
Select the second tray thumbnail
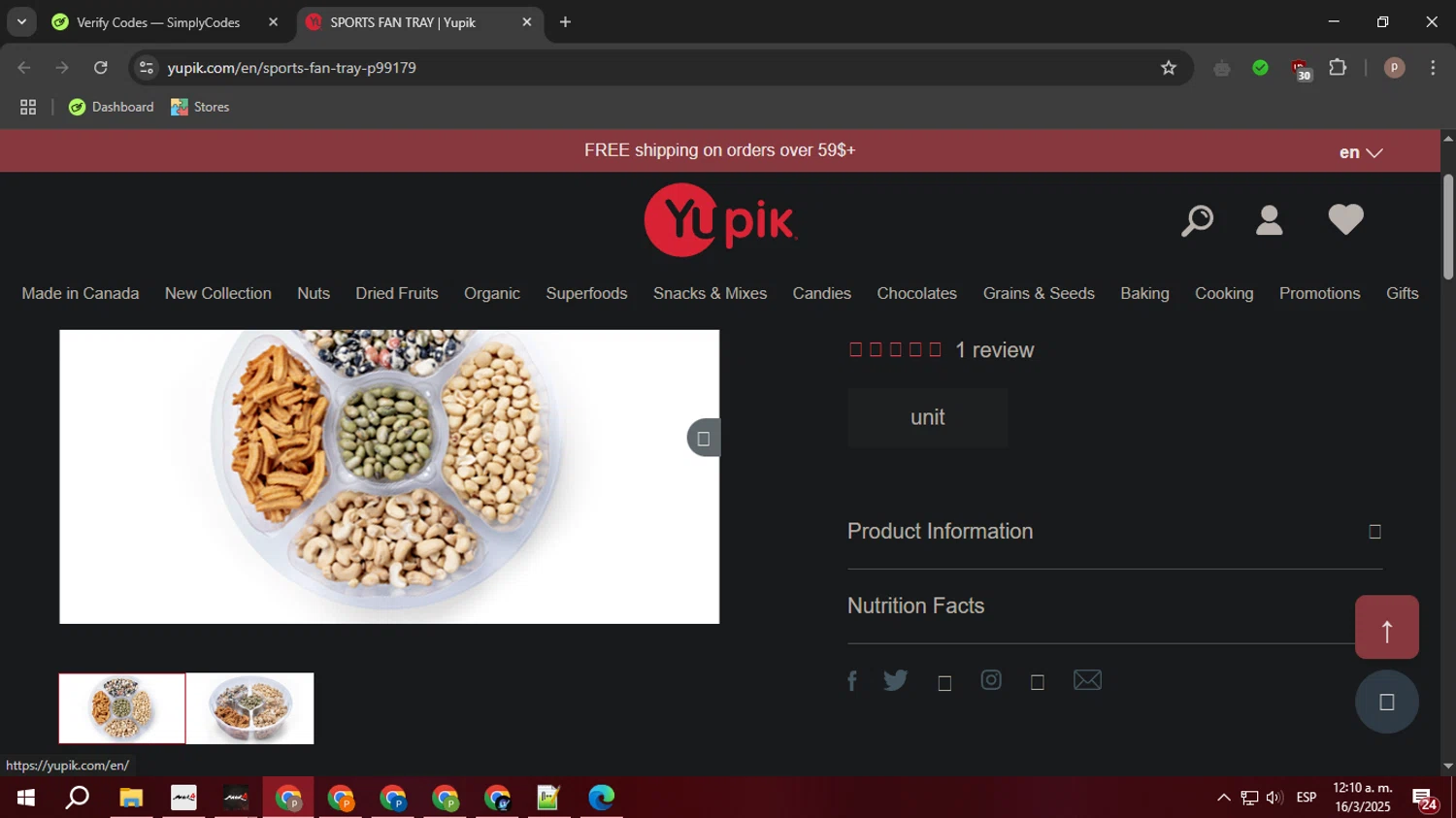pos(250,708)
